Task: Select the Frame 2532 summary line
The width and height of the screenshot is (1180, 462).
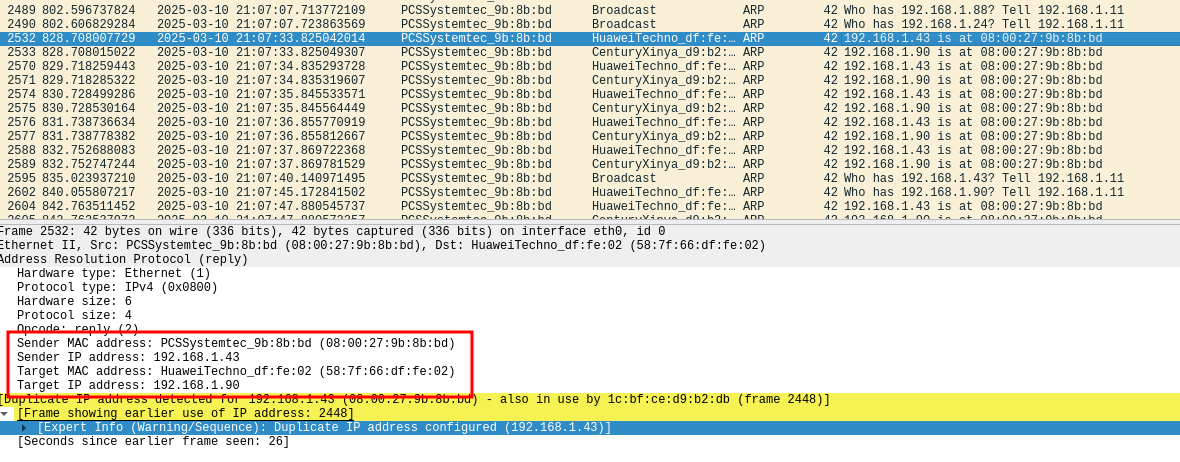Action: click(330, 232)
